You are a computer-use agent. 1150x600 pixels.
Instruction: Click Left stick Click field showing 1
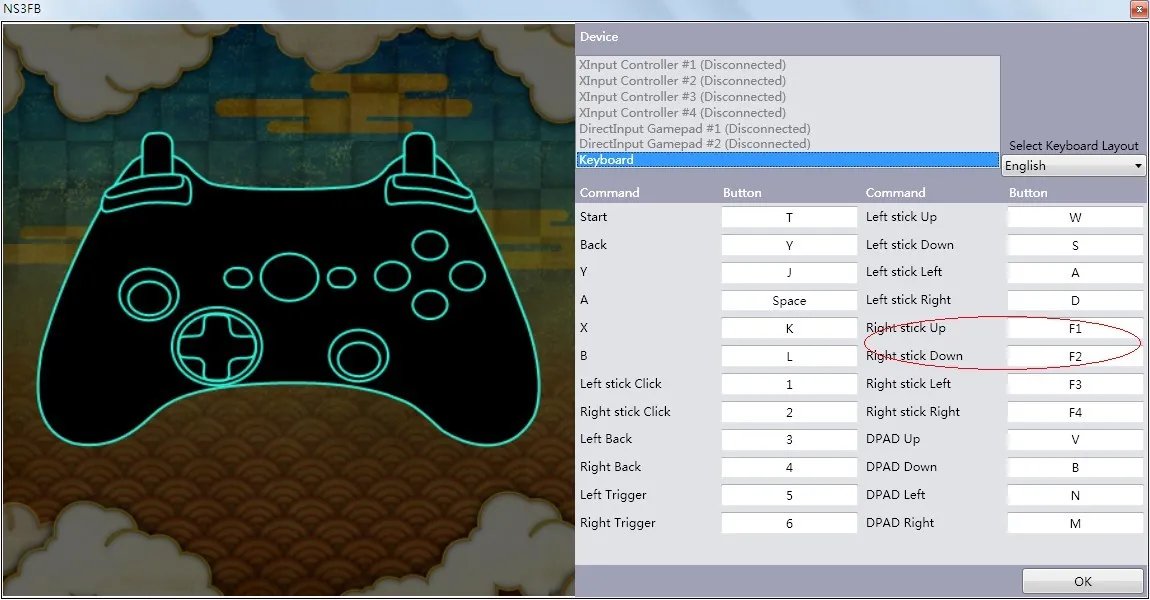coord(789,384)
